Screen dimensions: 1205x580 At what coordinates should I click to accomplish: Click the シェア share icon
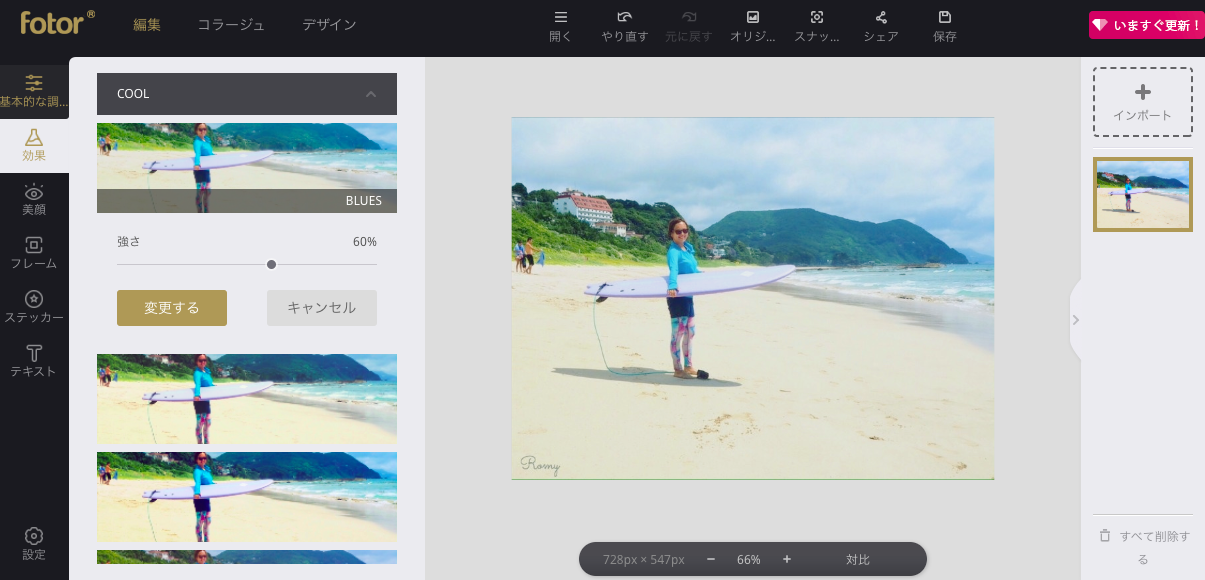[881, 17]
